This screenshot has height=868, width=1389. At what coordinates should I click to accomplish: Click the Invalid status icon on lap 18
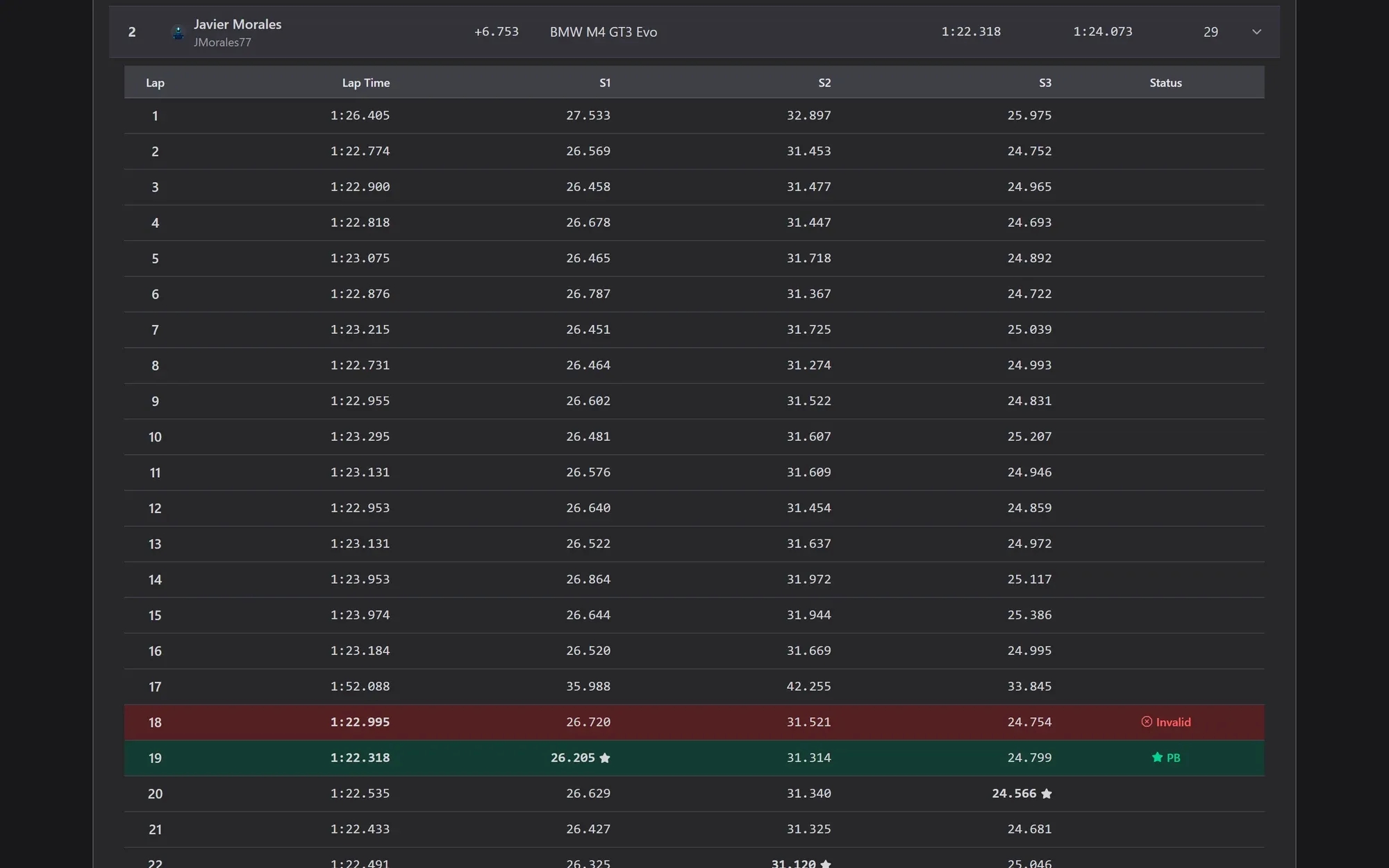pos(1147,722)
